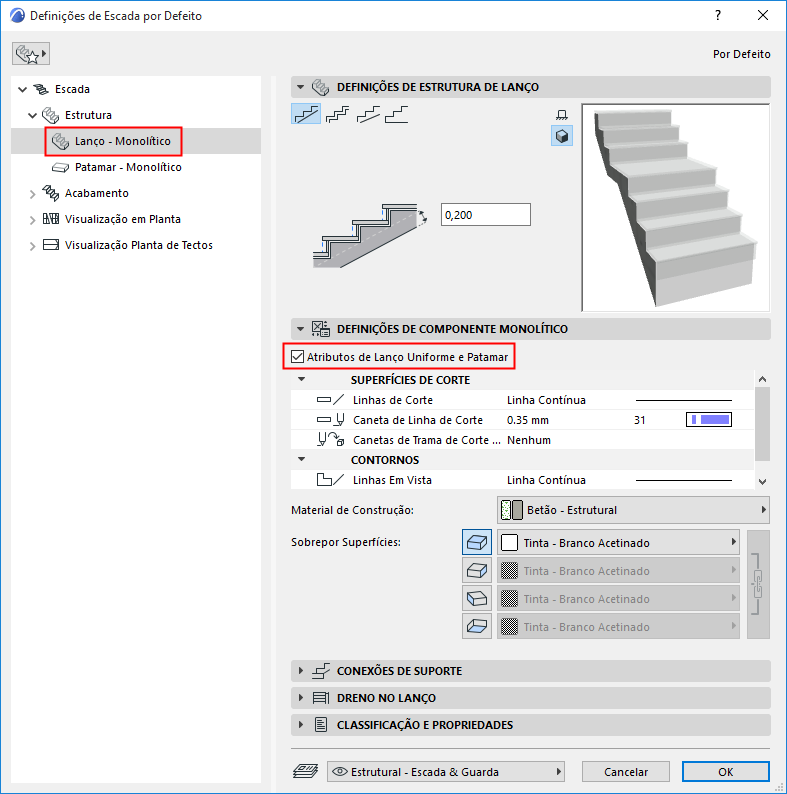Click the Estrutura de Lanço panel icon

pos(321,87)
